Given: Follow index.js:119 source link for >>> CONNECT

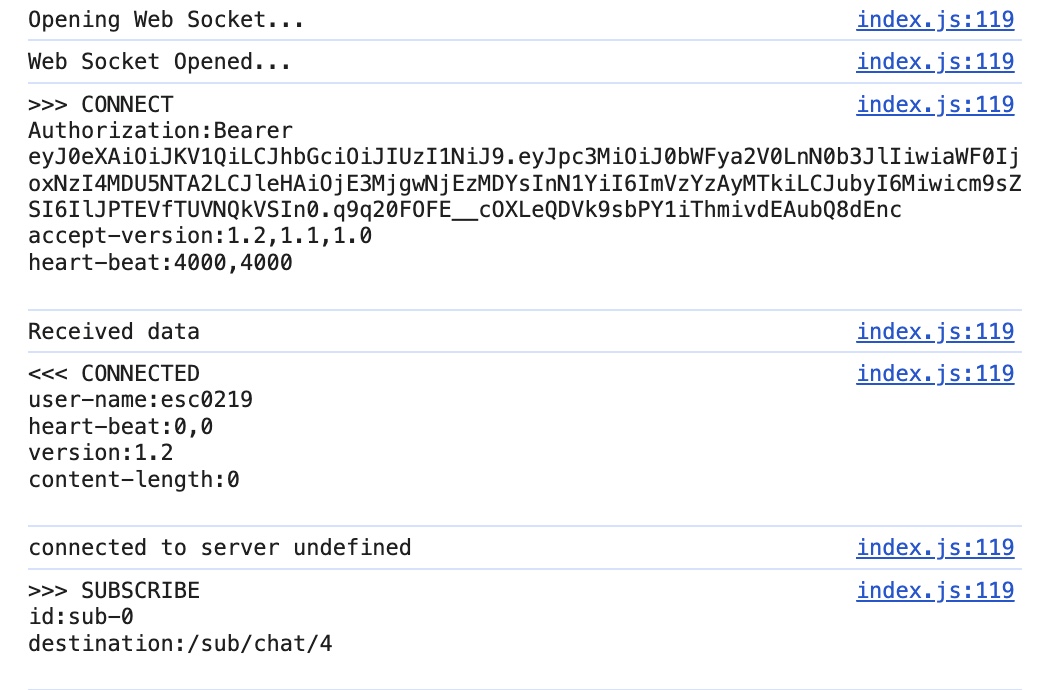Looking at the screenshot, I should (x=935, y=105).
